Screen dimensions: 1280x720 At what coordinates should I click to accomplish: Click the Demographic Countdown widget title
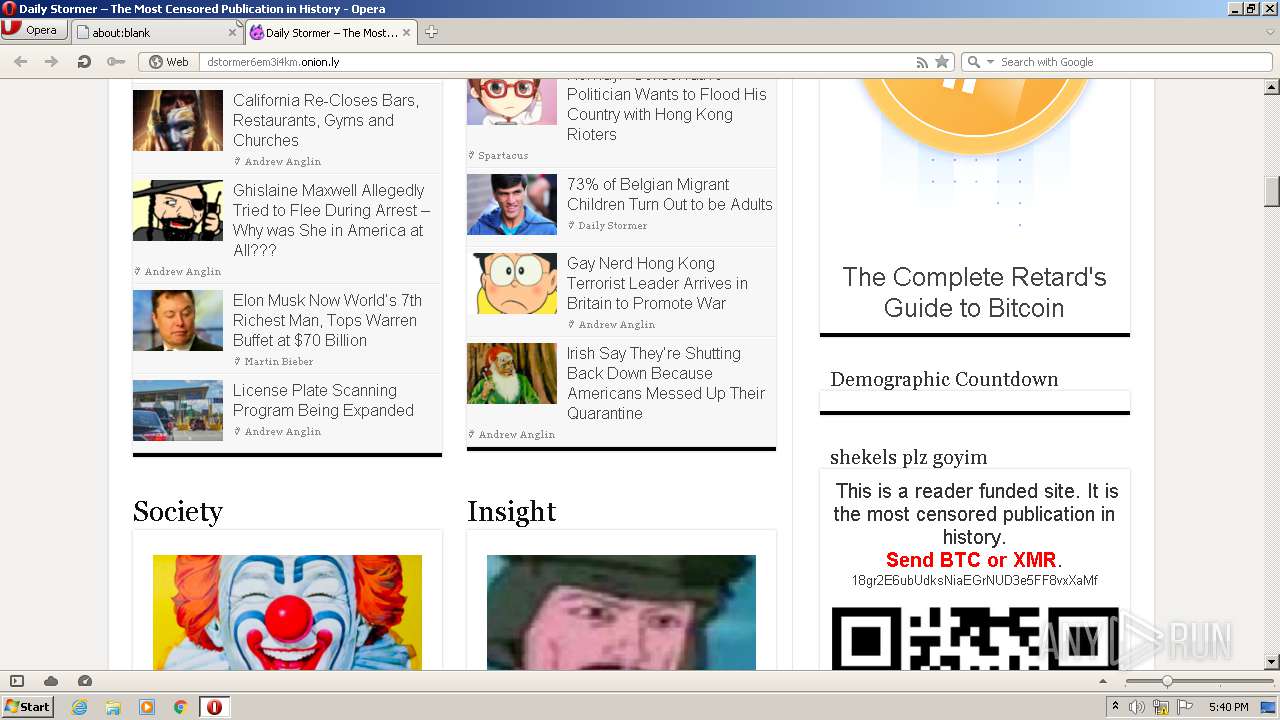pyautogui.click(x=944, y=379)
